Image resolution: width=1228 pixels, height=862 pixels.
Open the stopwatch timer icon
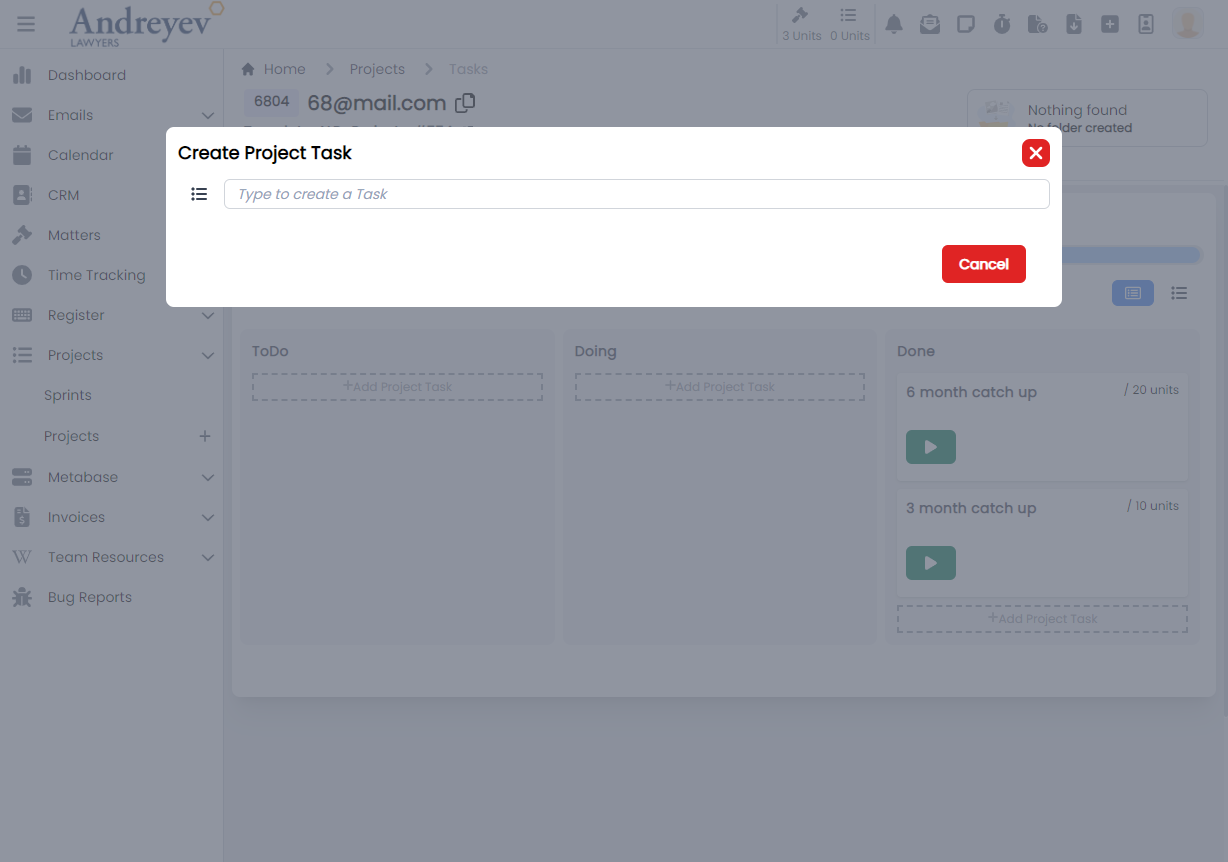coord(1002,24)
